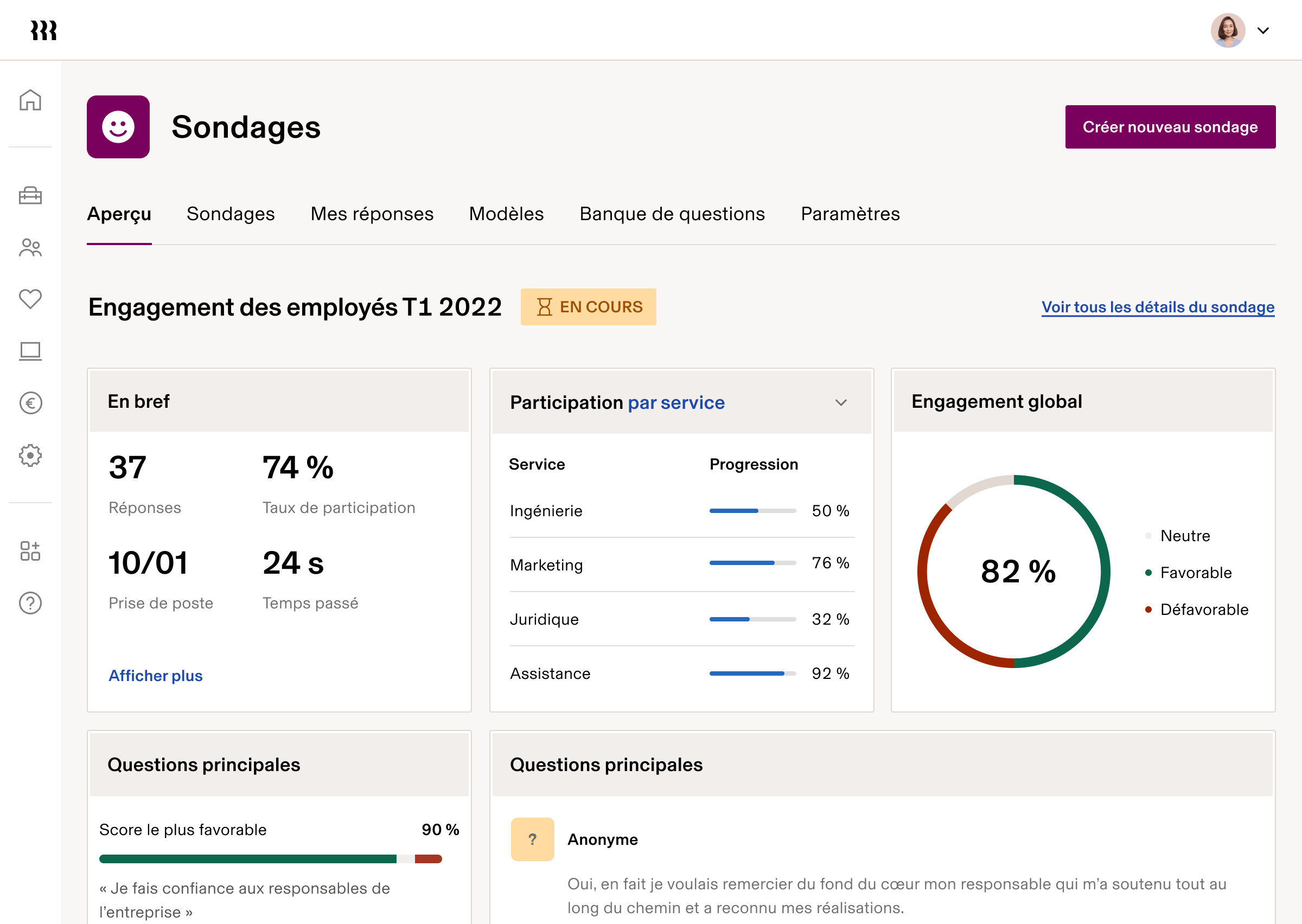Click the Rippling logo top left
This screenshot has height=924, width=1302.
point(44,30)
